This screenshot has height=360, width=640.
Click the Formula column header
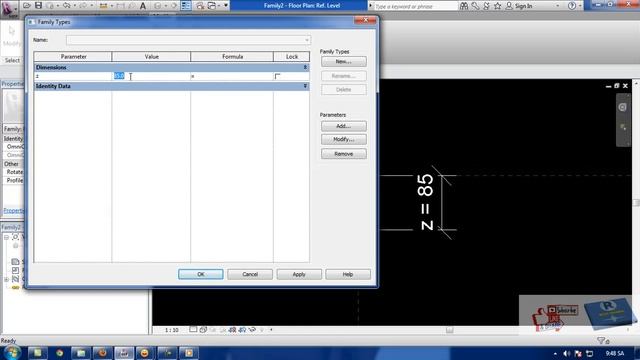click(x=232, y=57)
